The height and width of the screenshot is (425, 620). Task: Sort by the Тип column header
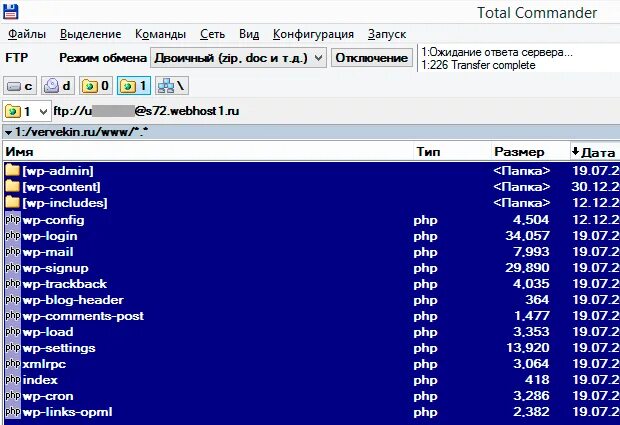coord(452,152)
